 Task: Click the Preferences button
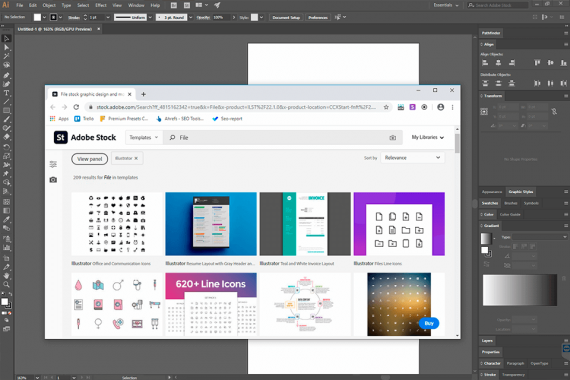point(318,17)
